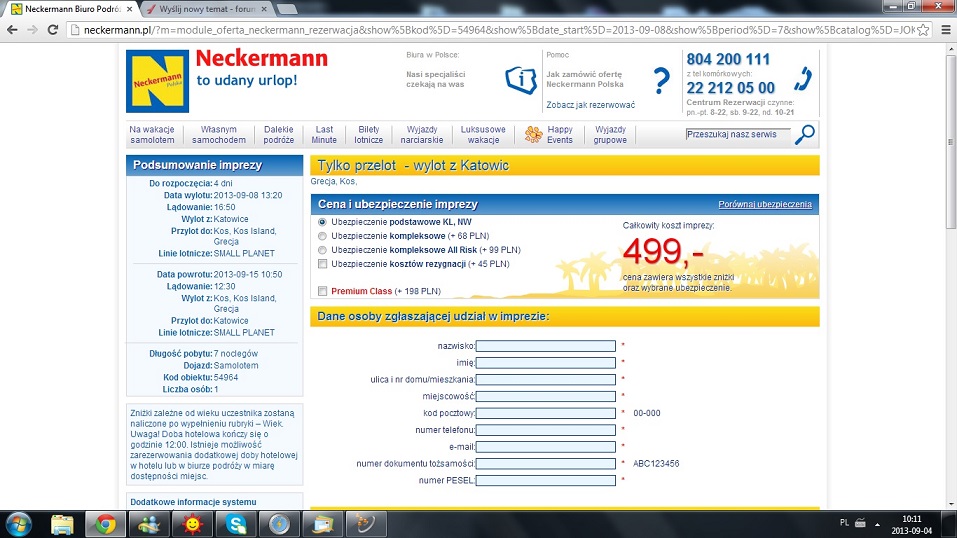Open the Windows Start button
This screenshot has width=957, height=538.
pos(18,525)
